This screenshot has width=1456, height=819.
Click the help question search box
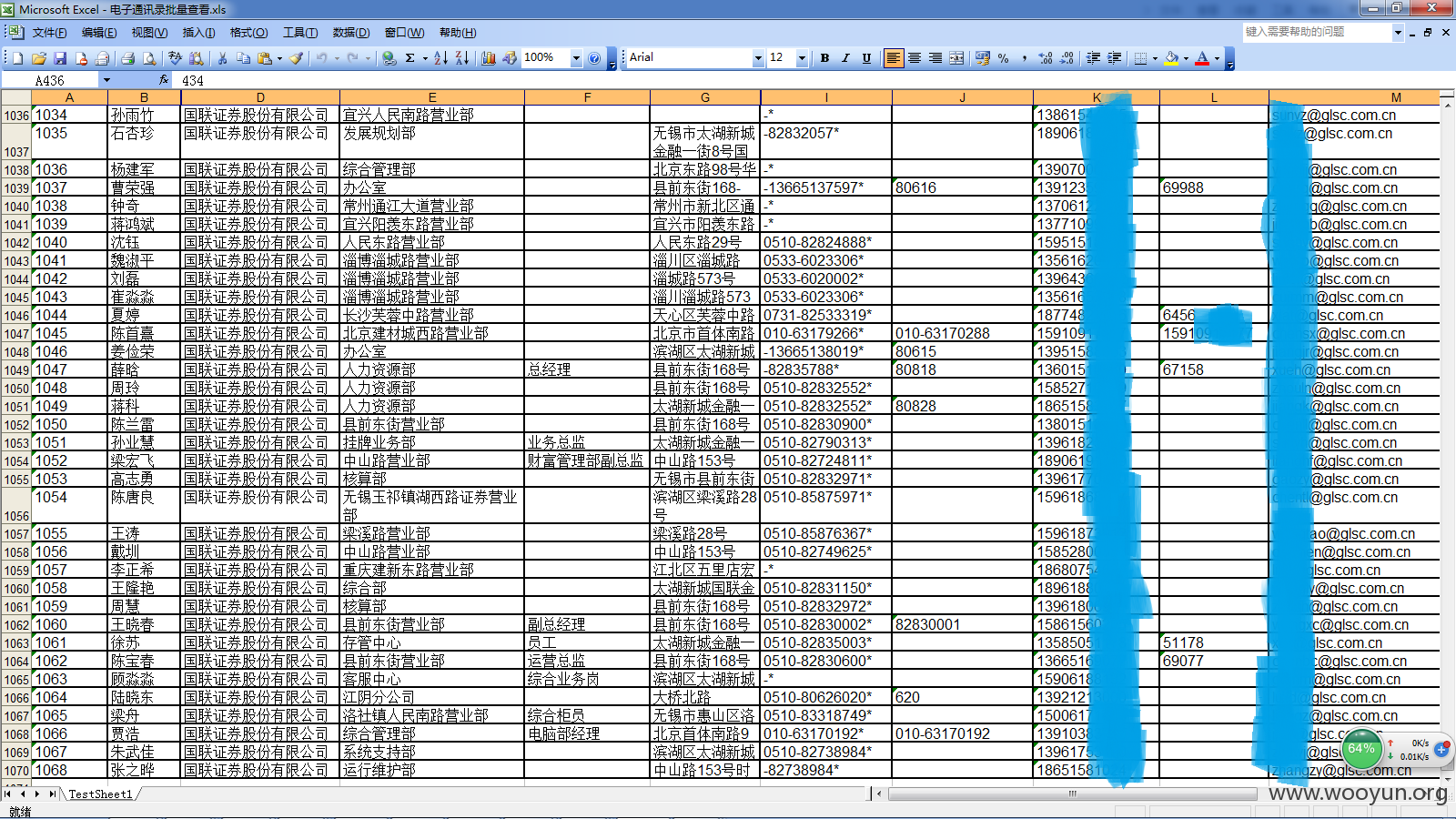pyautogui.click(x=1318, y=32)
